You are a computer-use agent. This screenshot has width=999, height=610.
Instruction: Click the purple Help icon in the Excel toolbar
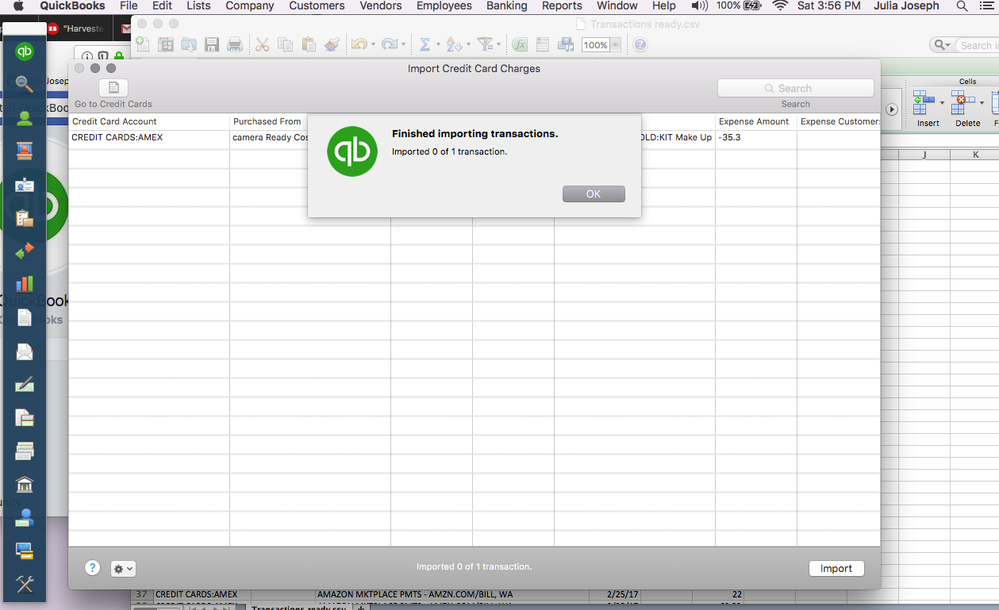[x=640, y=45]
